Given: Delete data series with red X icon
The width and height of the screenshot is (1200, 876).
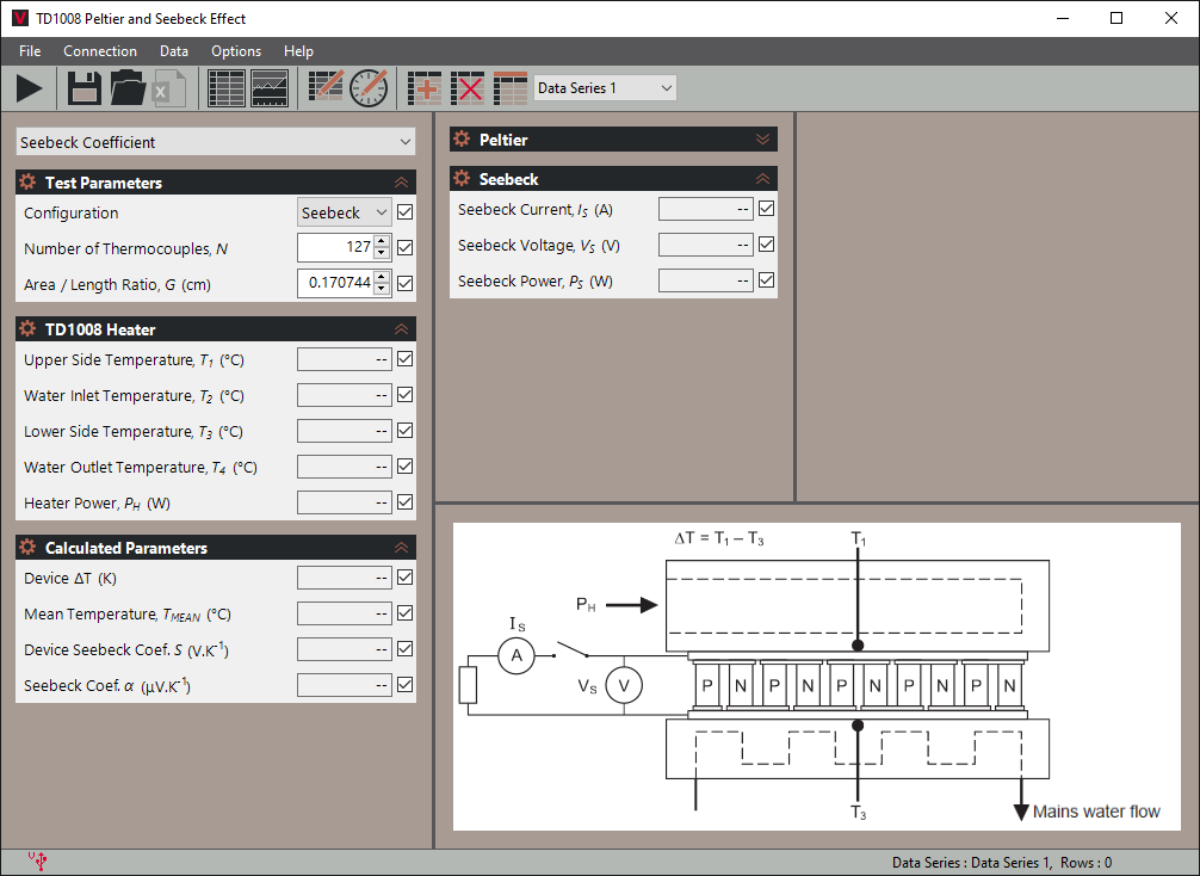Looking at the screenshot, I should click(467, 88).
